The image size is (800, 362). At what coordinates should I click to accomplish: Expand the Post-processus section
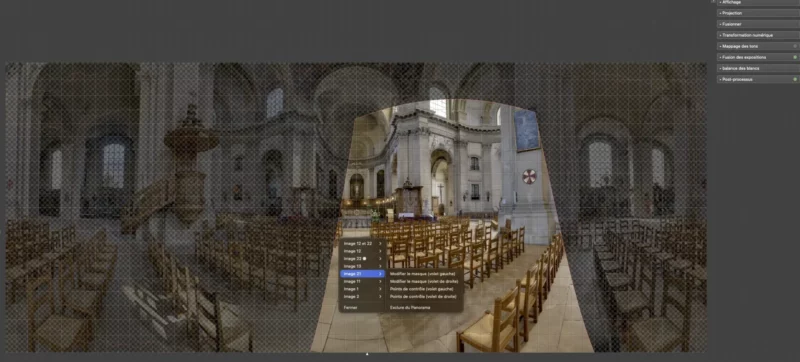coord(758,80)
